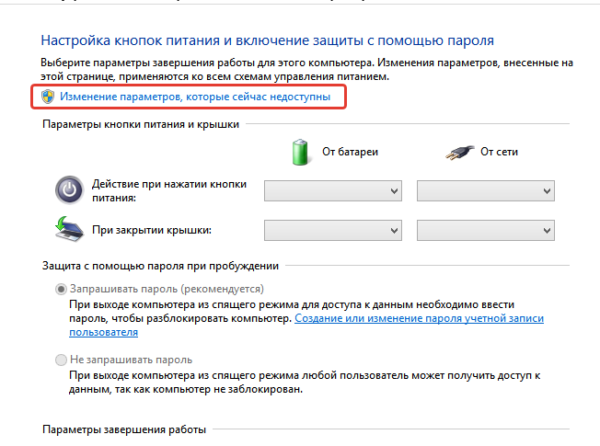Click the UAC shield icon
Image resolution: width=600 pixels, height=446 pixels.
(48, 96)
